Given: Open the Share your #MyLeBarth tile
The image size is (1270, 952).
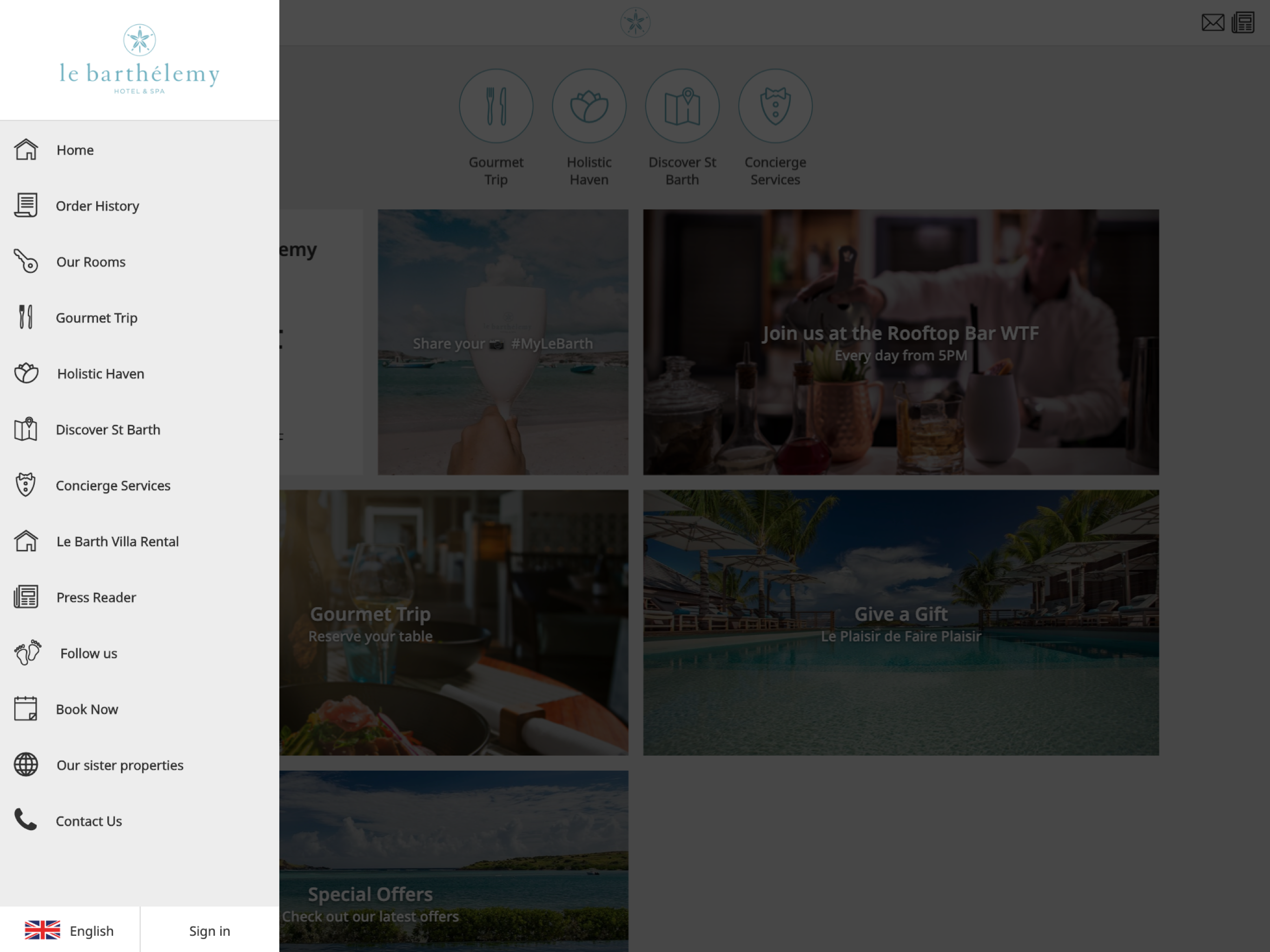Looking at the screenshot, I should tap(503, 342).
